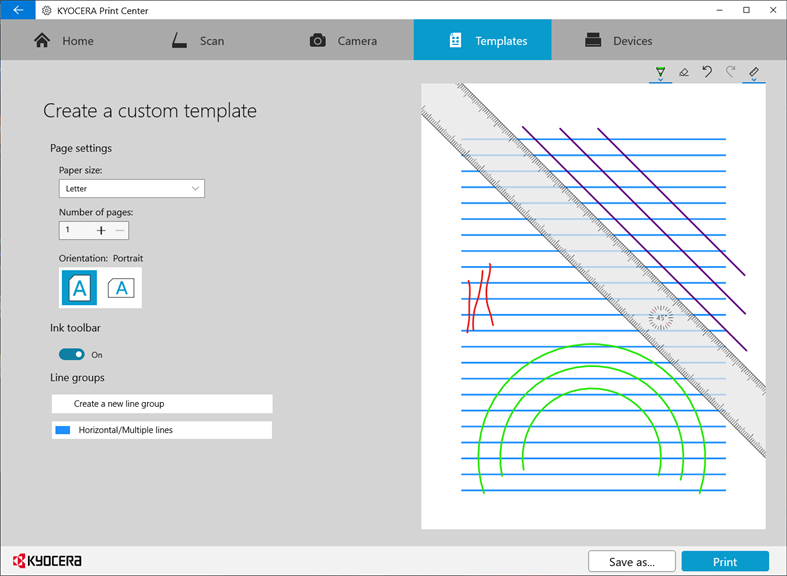Expand highlighter options chevron under pen
787x576 pixels.
point(661,80)
